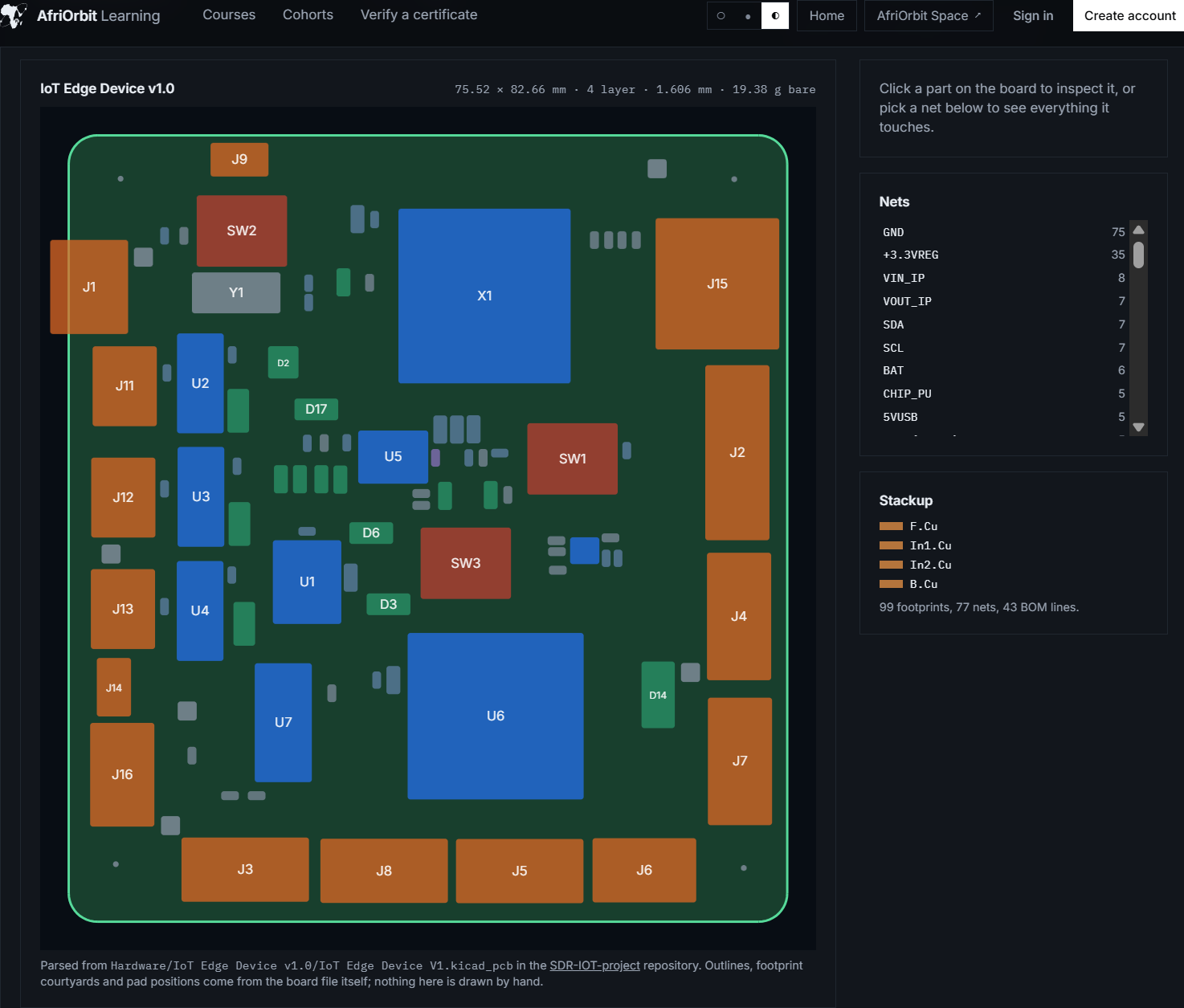Select the SDA net
This screenshot has height=1008, width=1184.
point(1003,324)
